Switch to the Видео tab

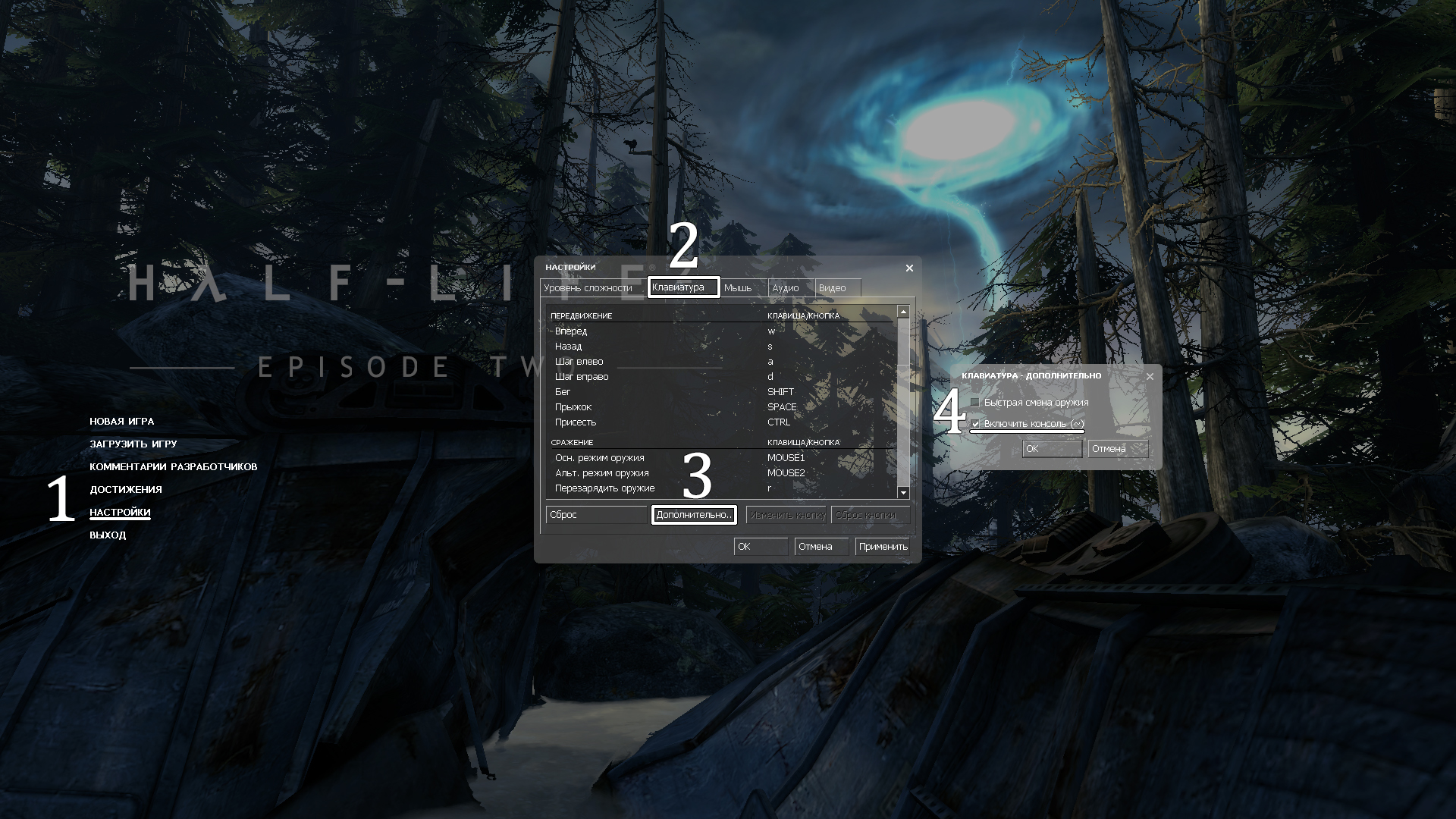pos(836,288)
